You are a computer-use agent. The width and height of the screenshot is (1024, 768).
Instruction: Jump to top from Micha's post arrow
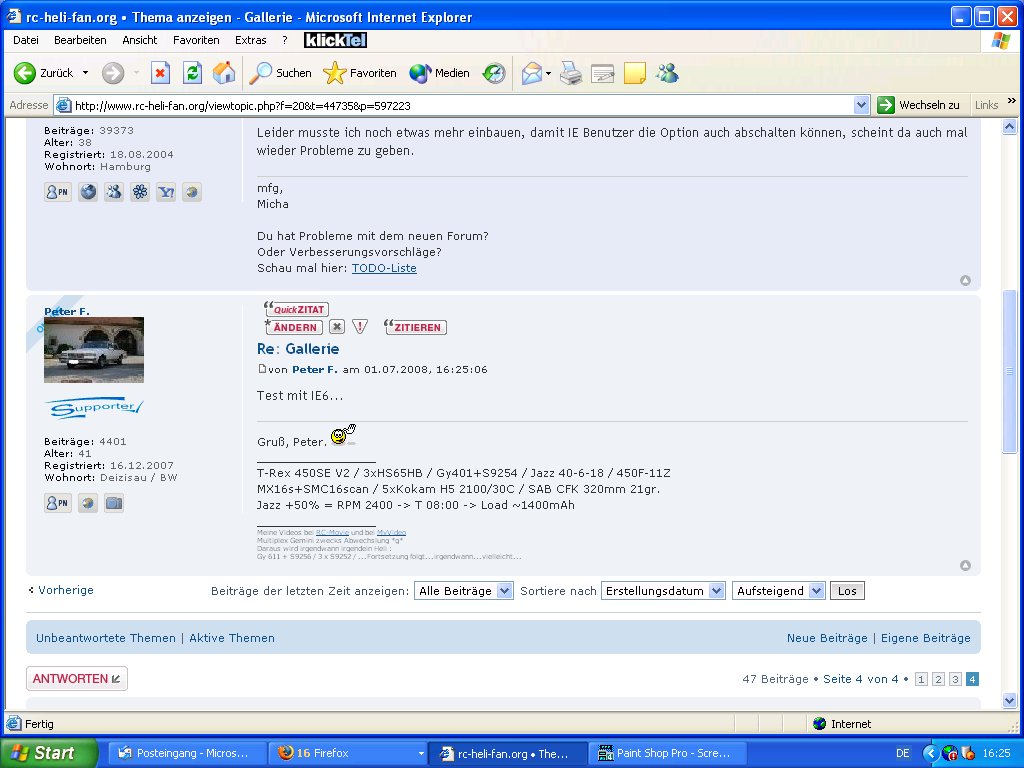coord(965,280)
